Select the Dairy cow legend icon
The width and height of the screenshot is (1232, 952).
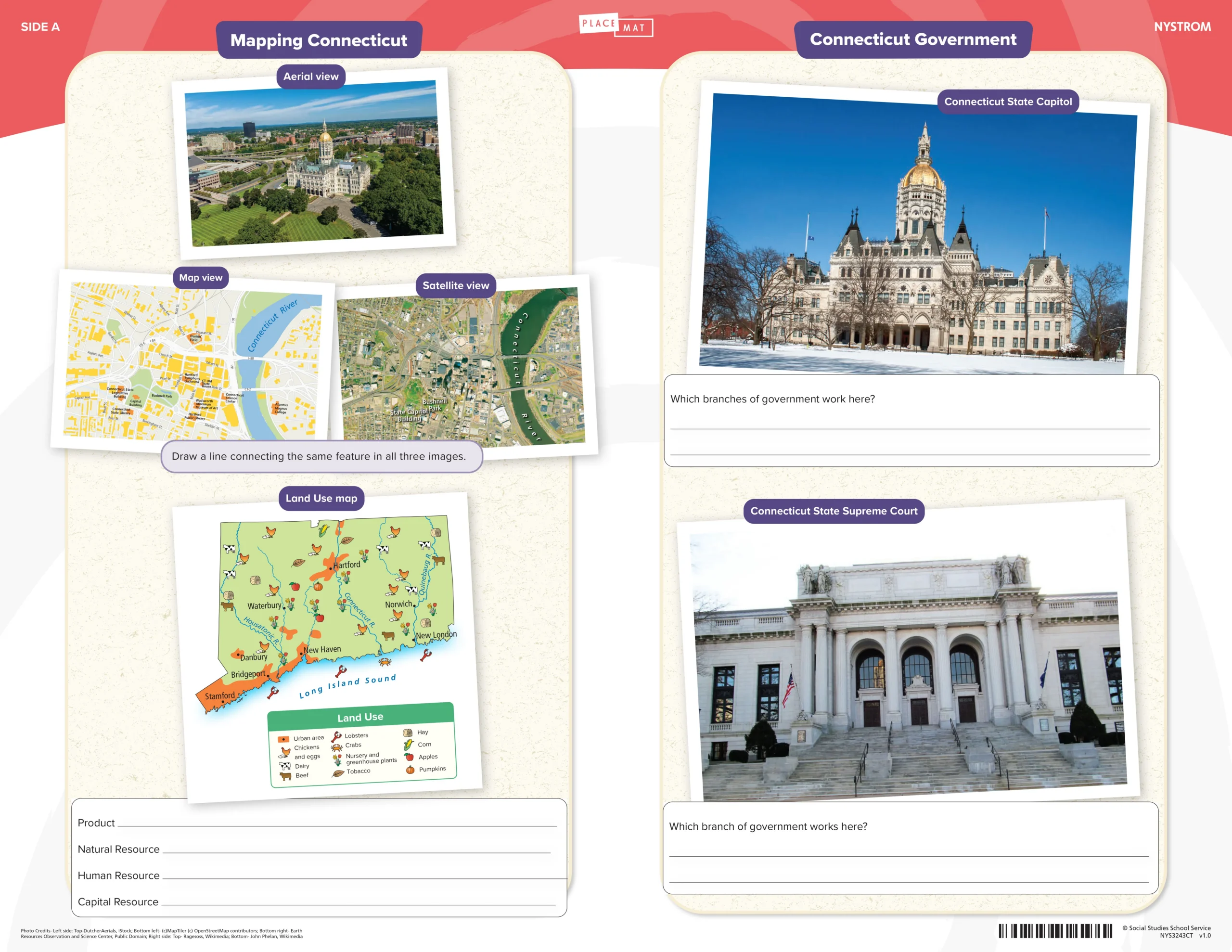point(285,766)
